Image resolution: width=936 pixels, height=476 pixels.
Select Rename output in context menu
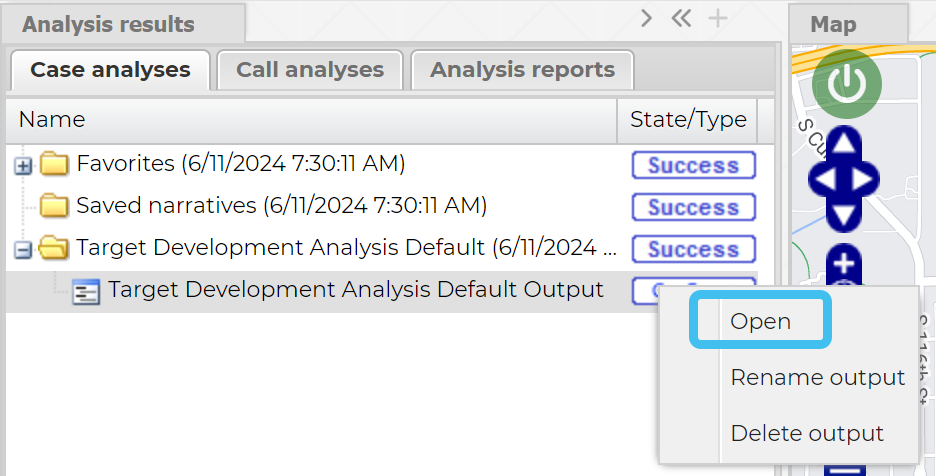coord(817,378)
